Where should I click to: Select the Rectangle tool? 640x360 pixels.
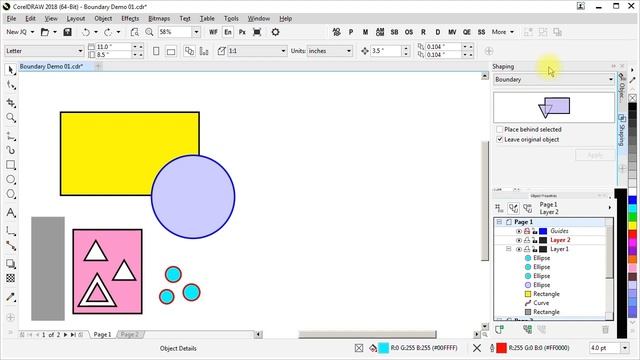coord(11,165)
